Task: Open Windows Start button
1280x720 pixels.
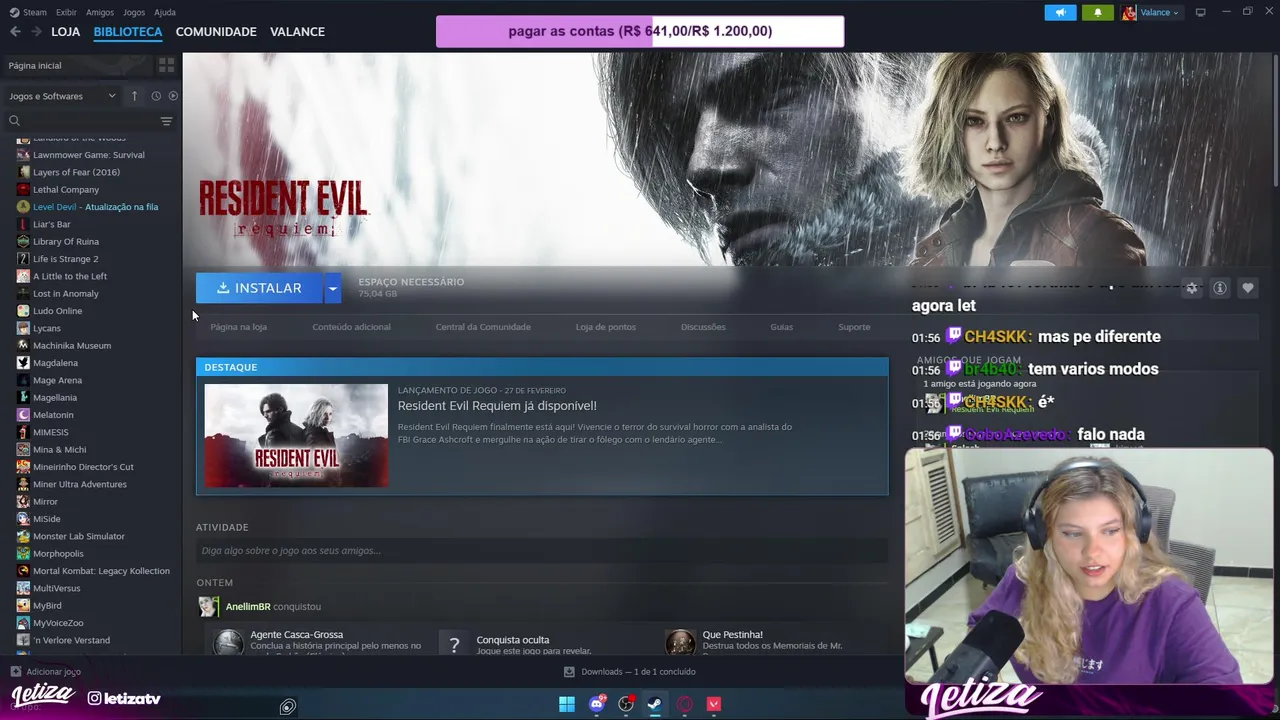Action: coord(567,704)
